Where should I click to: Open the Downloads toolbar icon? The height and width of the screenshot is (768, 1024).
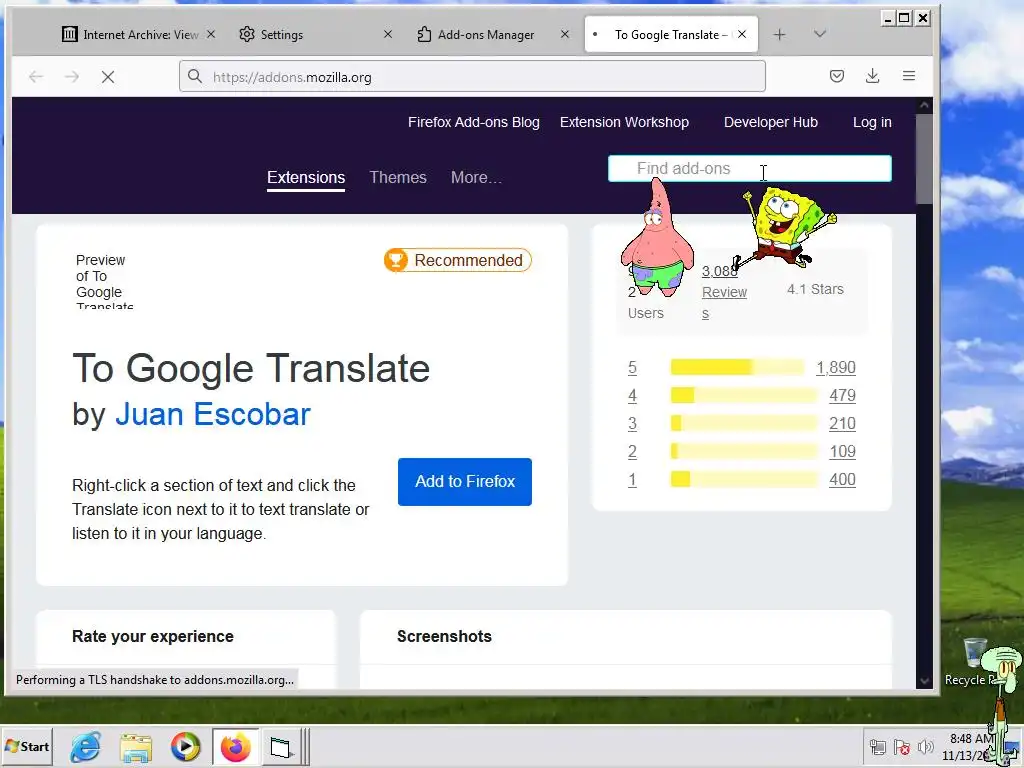pyautogui.click(x=872, y=76)
